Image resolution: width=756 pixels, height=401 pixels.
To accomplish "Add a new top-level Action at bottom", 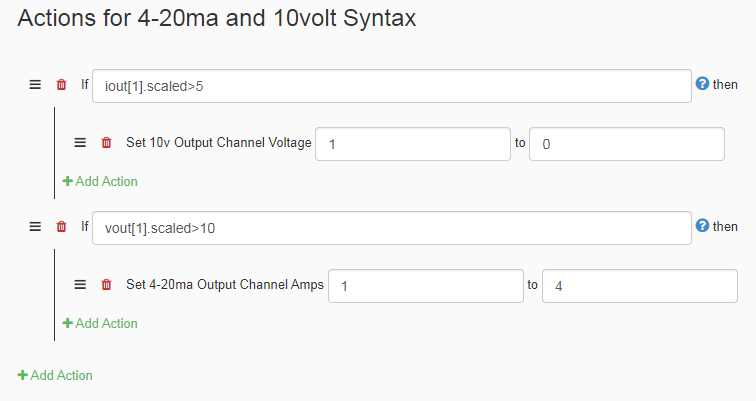I will click(55, 375).
